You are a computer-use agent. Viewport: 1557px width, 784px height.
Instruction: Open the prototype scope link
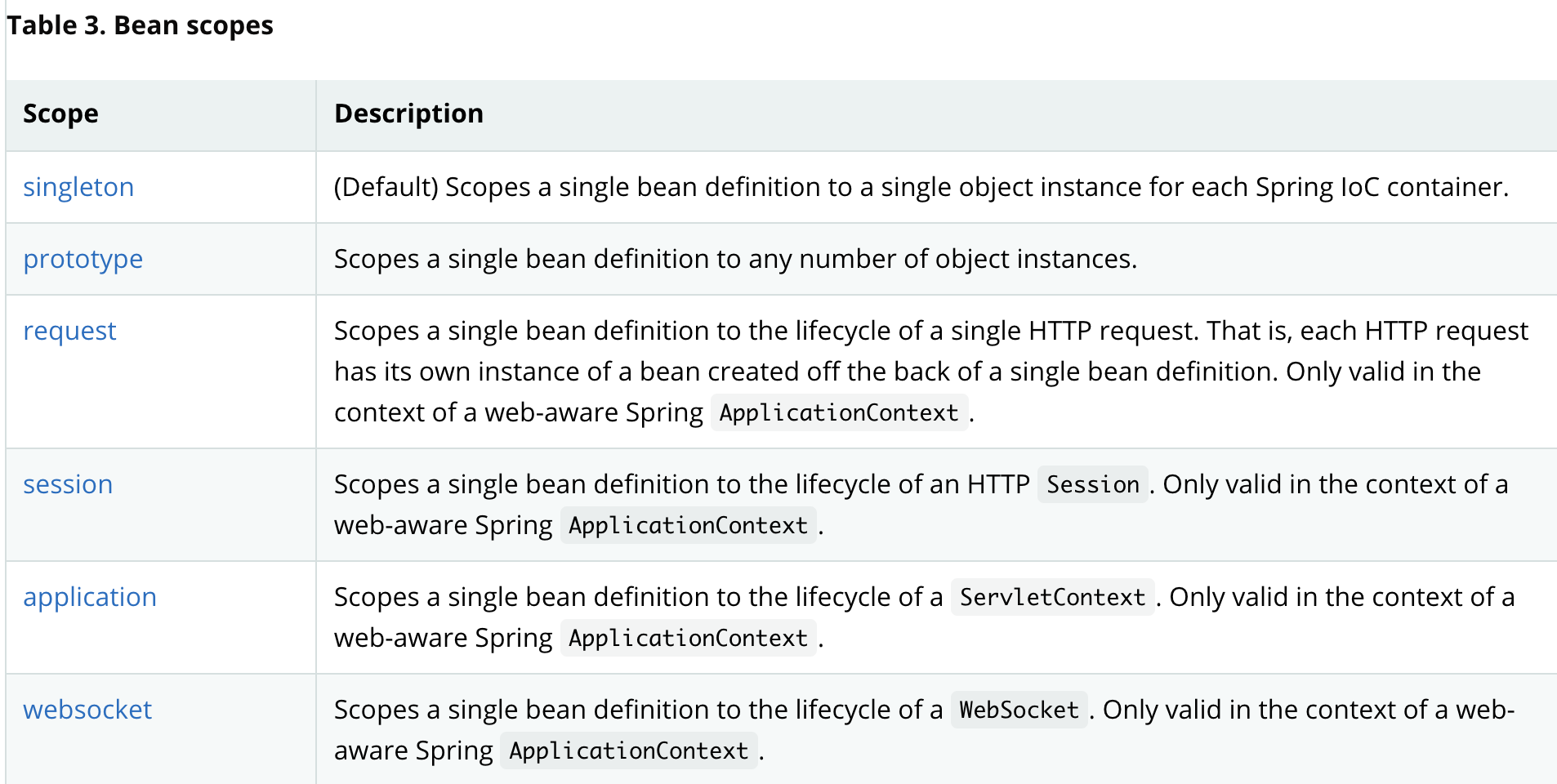pyautogui.click(x=83, y=259)
